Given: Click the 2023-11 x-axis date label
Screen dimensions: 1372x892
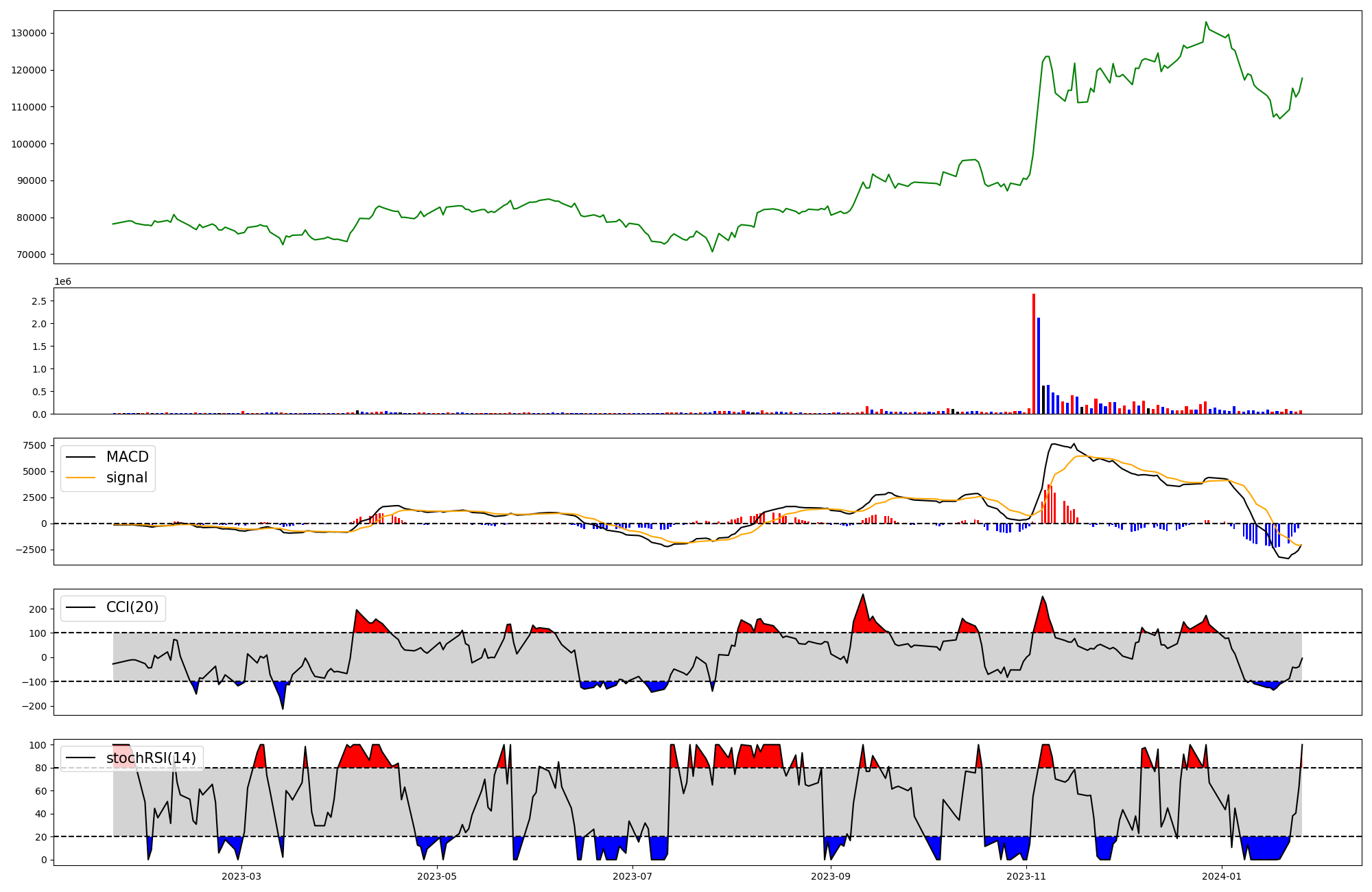Looking at the screenshot, I should click(x=1026, y=876).
